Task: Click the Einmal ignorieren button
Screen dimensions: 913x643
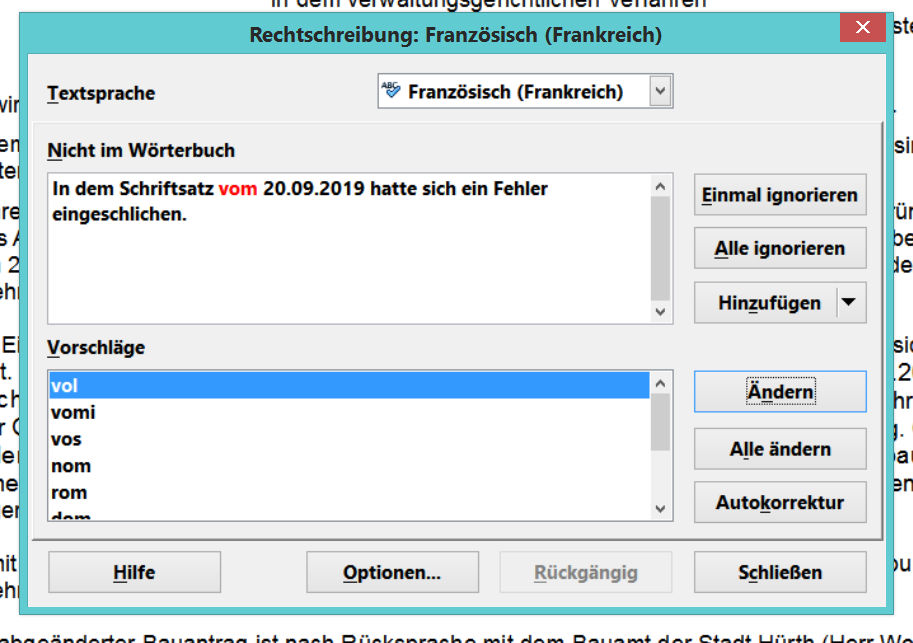Action: (780, 195)
